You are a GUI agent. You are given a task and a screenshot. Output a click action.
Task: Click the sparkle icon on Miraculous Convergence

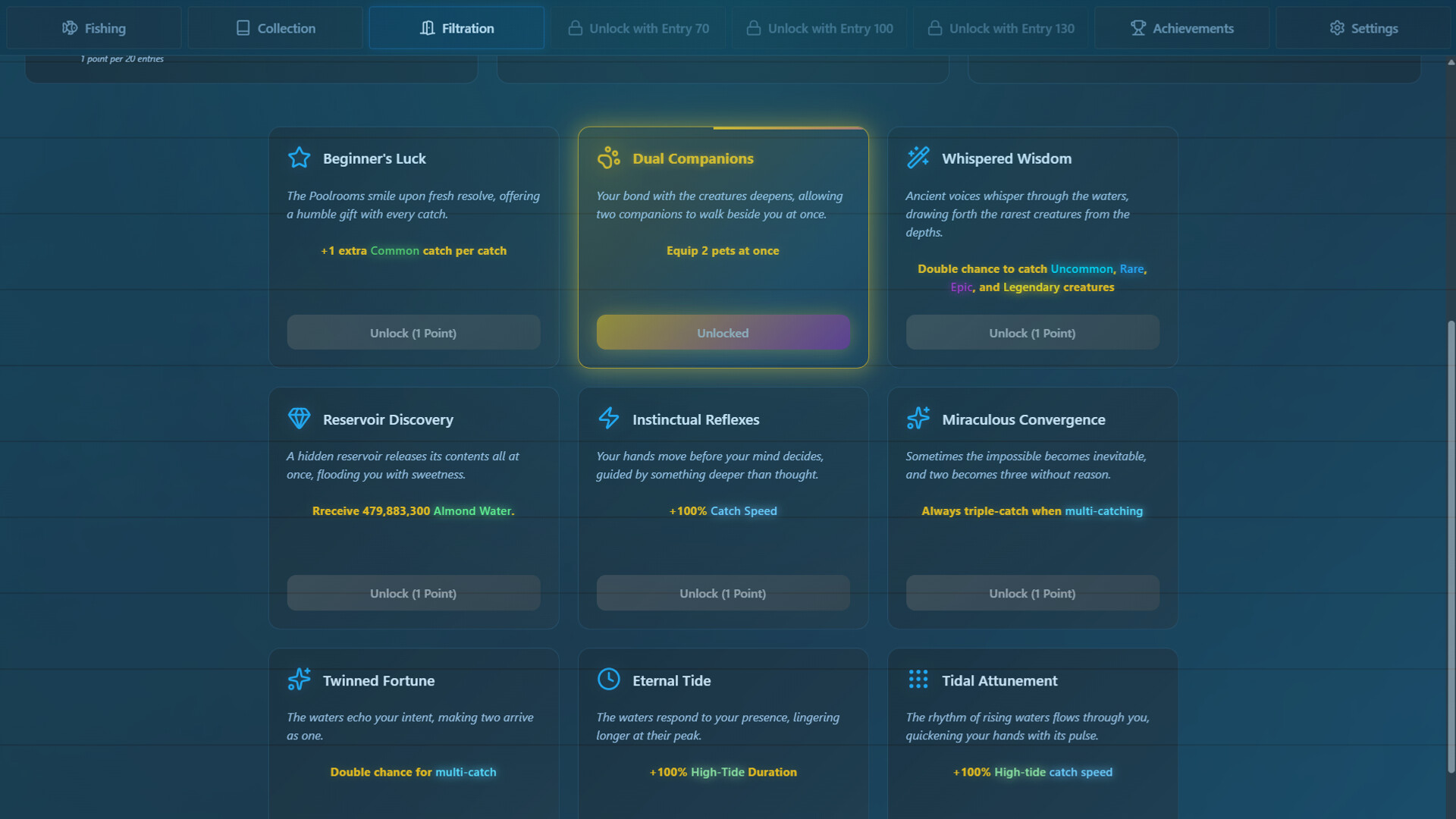click(918, 418)
